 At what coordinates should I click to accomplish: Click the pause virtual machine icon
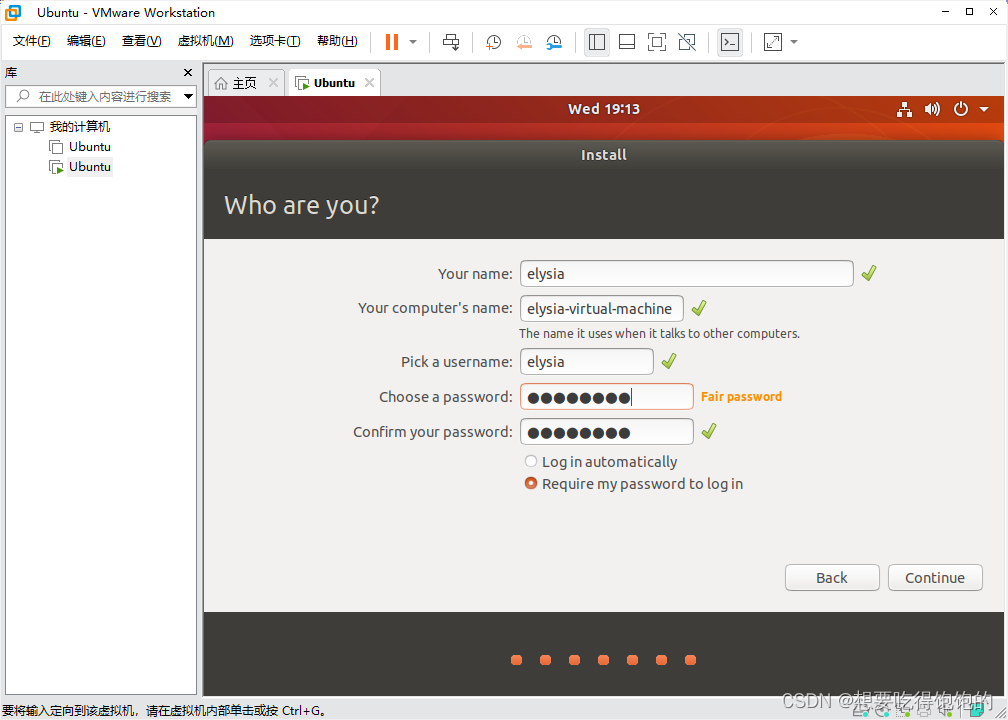[x=392, y=42]
